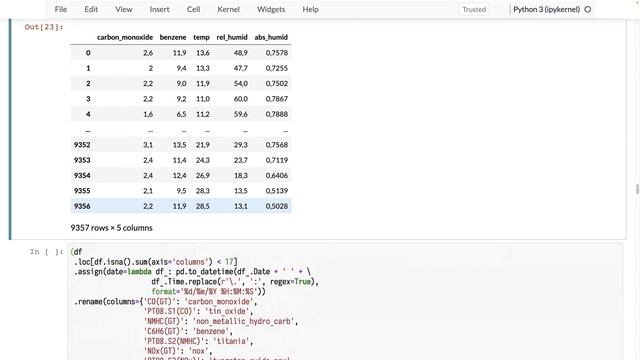Select row index 9352 in the table
Image resolution: width=640 pixels, height=360 pixels.
[82, 144]
